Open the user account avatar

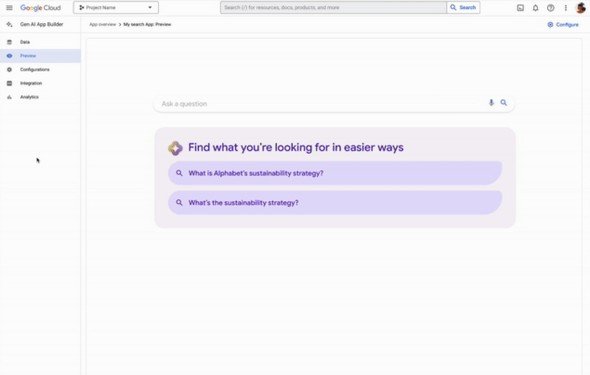581,8
